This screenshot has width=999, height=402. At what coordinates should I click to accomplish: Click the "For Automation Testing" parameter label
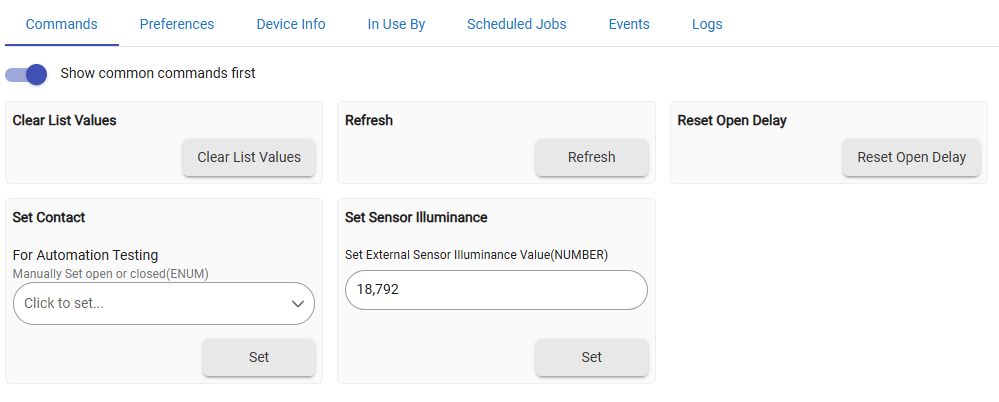point(85,255)
